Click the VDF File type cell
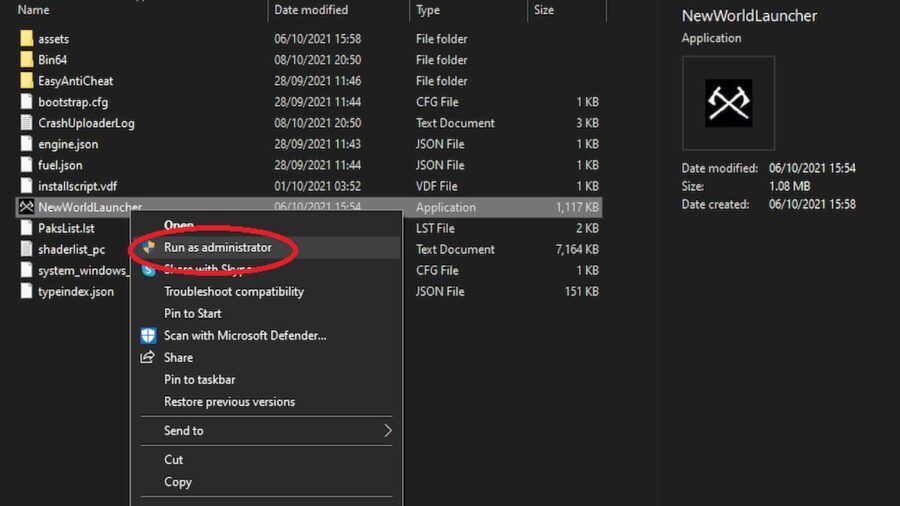This screenshot has height=506, width=900. [x=436, y=186]
